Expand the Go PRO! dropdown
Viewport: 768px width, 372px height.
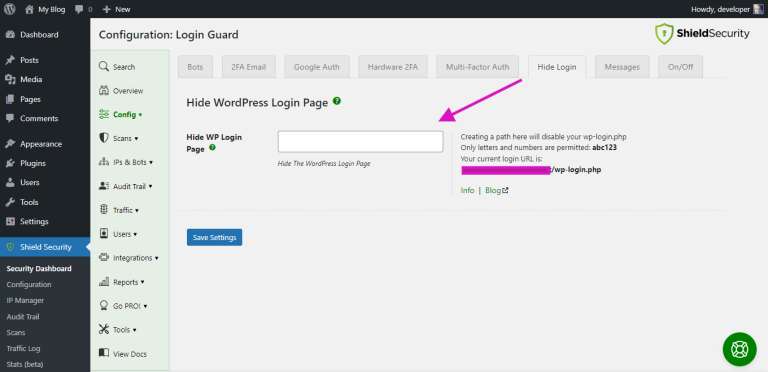coord(130,306)
